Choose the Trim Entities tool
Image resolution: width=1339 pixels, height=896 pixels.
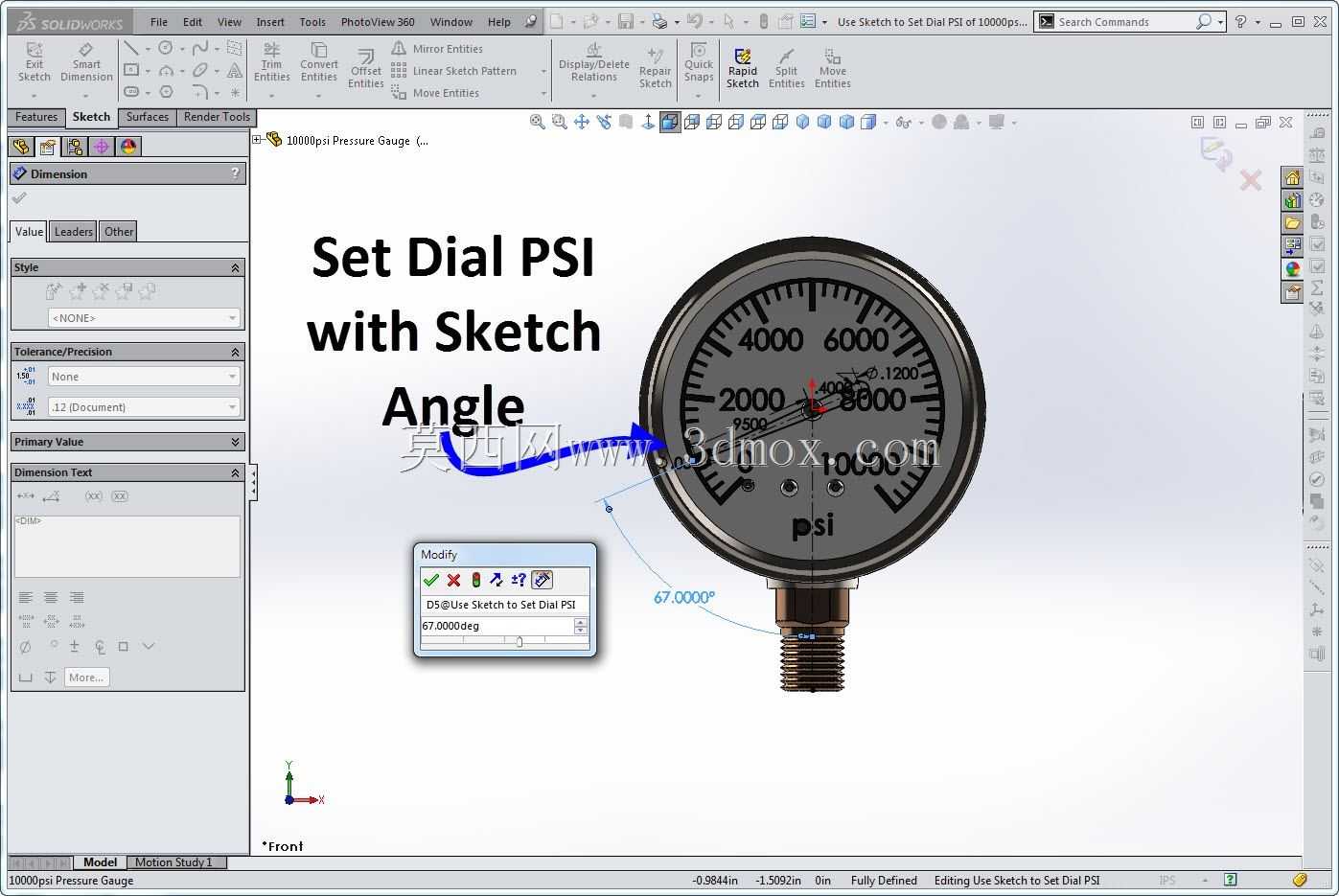pyautogui.click(x=272, y=63)
